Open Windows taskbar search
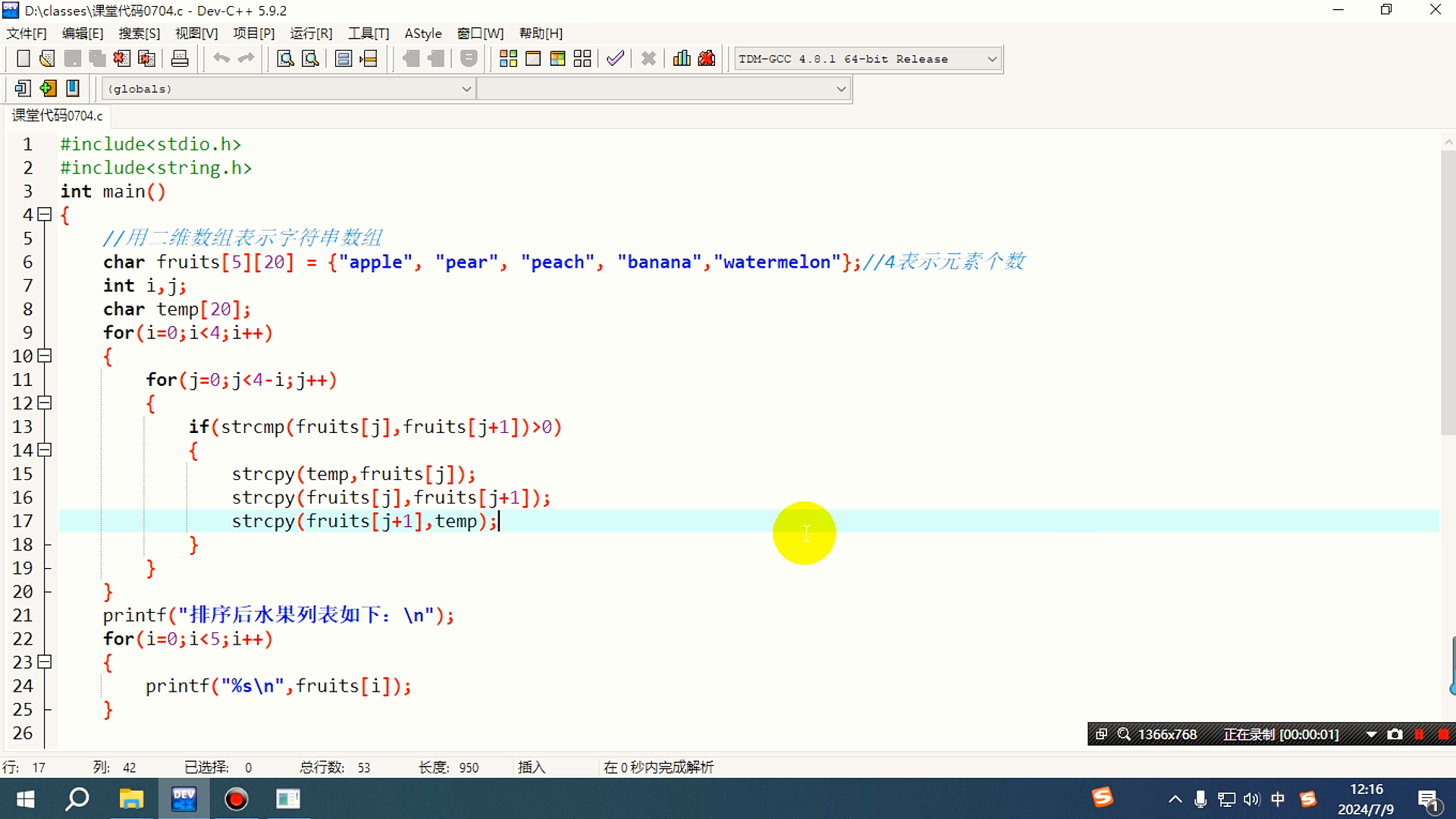Viewport: 1456px width, 819px height. [77, 799]
